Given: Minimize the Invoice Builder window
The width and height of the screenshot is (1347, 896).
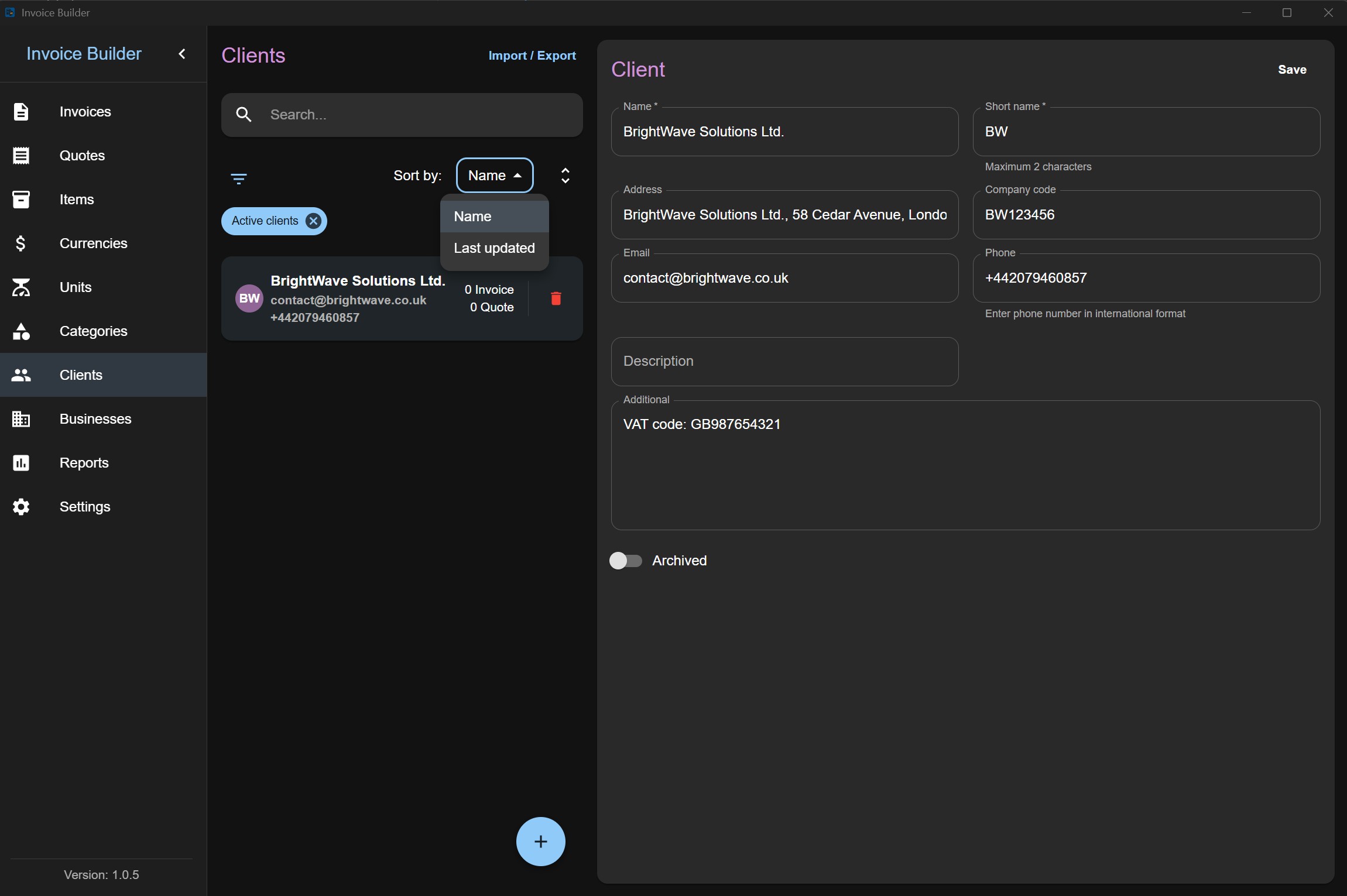Looking at the screenshot, I should (x=1246, y=13).
